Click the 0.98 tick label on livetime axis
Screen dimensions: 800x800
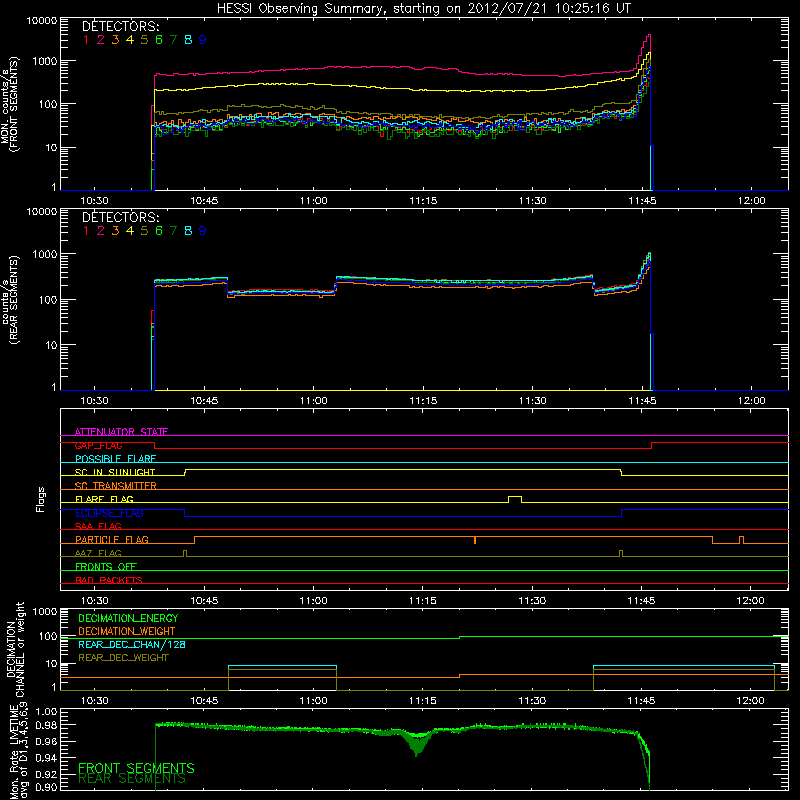click(x=46, y=725)
